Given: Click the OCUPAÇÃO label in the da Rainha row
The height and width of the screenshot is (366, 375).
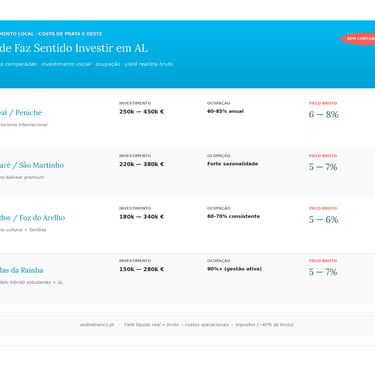Looking at the screenshot, I should pos(219,261).
